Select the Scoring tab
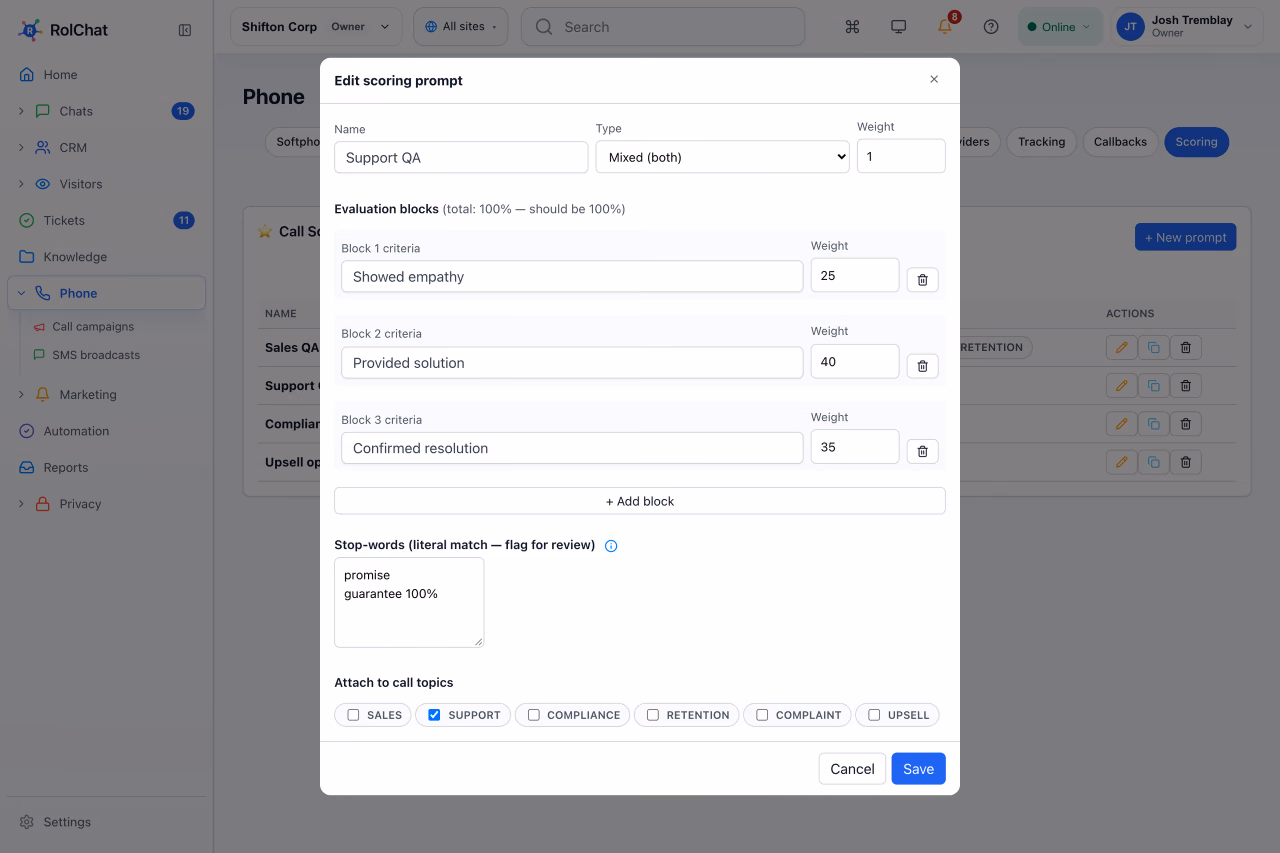The width and height of the screenshot is (1280, 853). 1196,142
